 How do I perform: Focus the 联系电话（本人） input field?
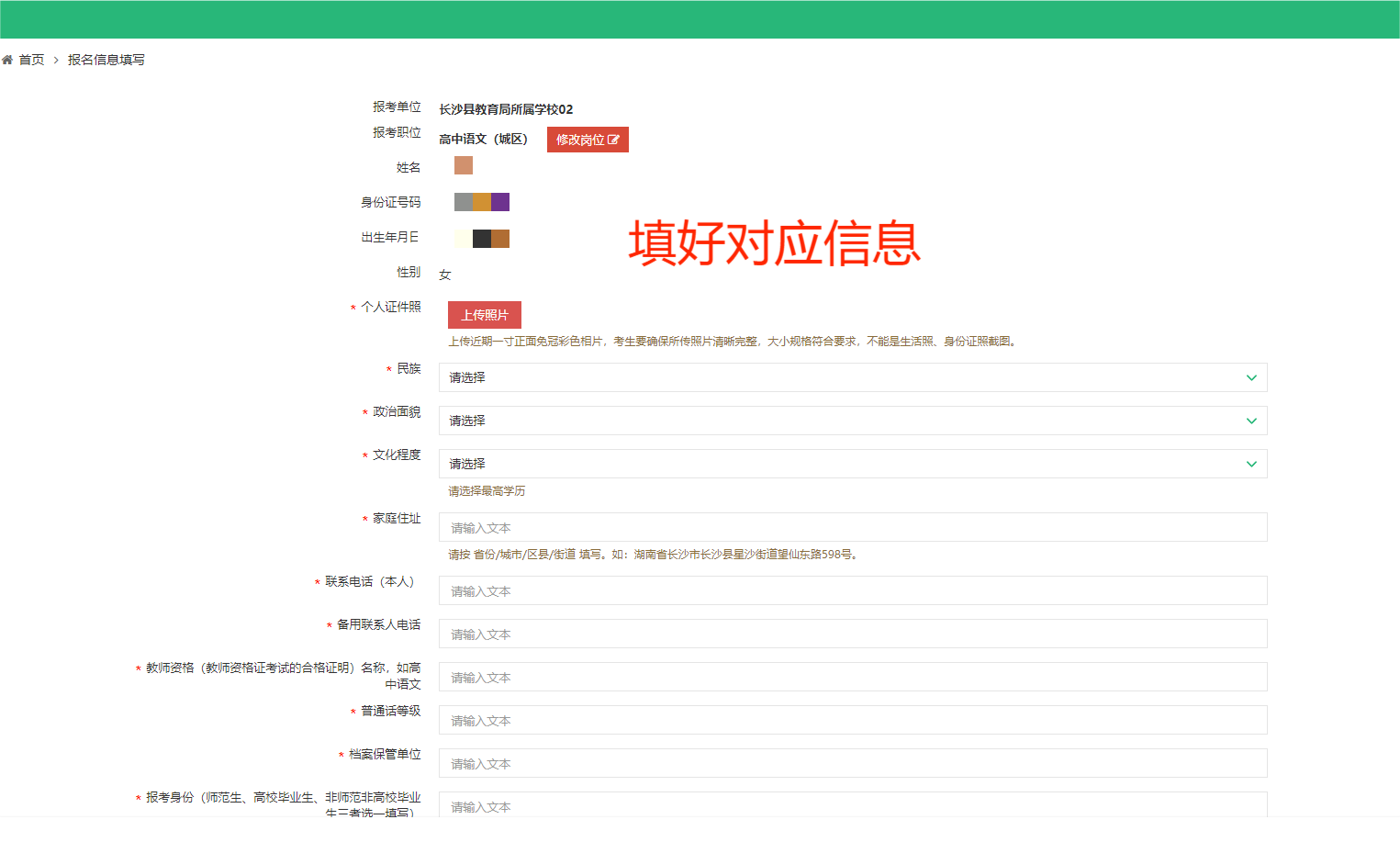(x=853, y=590)
